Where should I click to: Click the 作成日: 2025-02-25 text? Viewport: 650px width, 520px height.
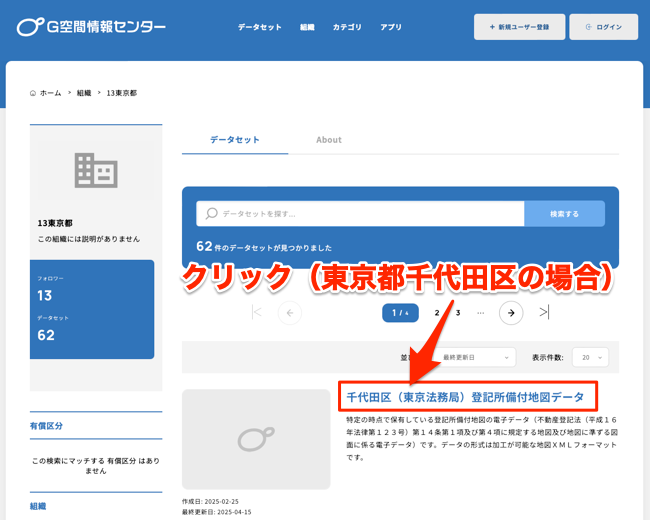point(210,501)
